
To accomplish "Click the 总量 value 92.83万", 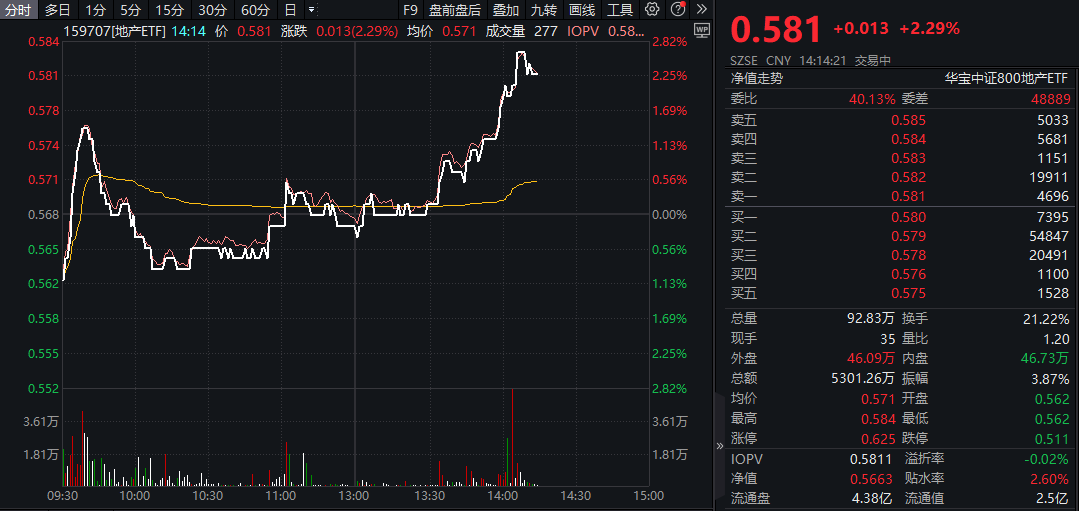I will (870, 318).
